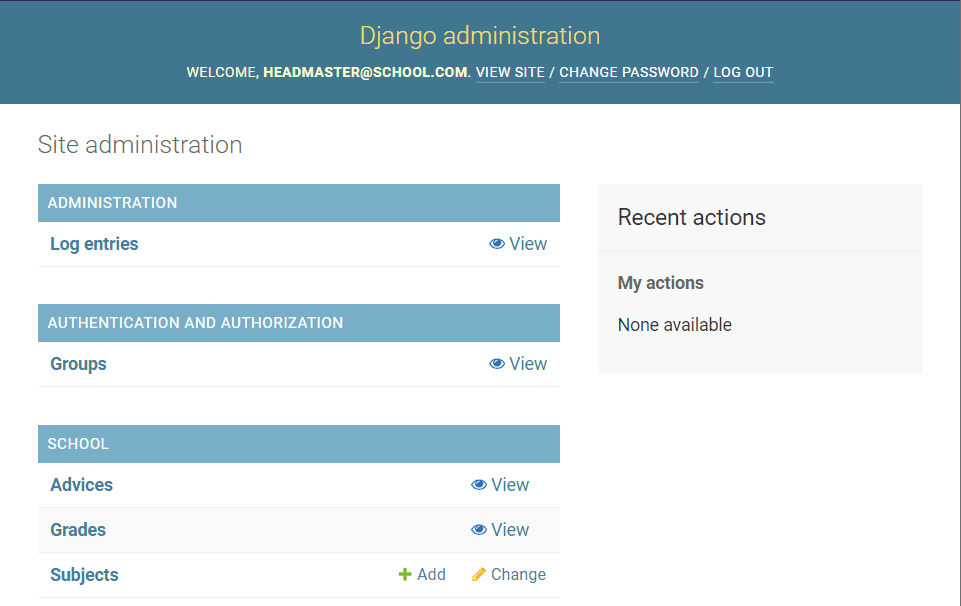This screenshot has height=606, width=961.
Task: Click My actions under Recent actions
Action: pos(660,283)
